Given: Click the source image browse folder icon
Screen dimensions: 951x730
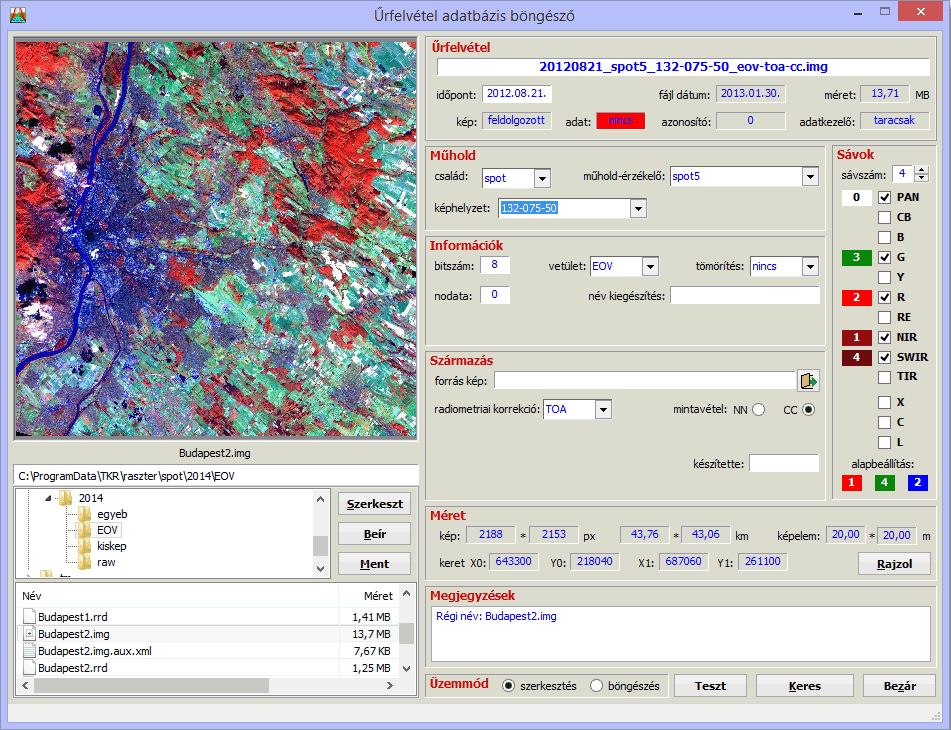Looking at the screenshot, I should (808, 381).
